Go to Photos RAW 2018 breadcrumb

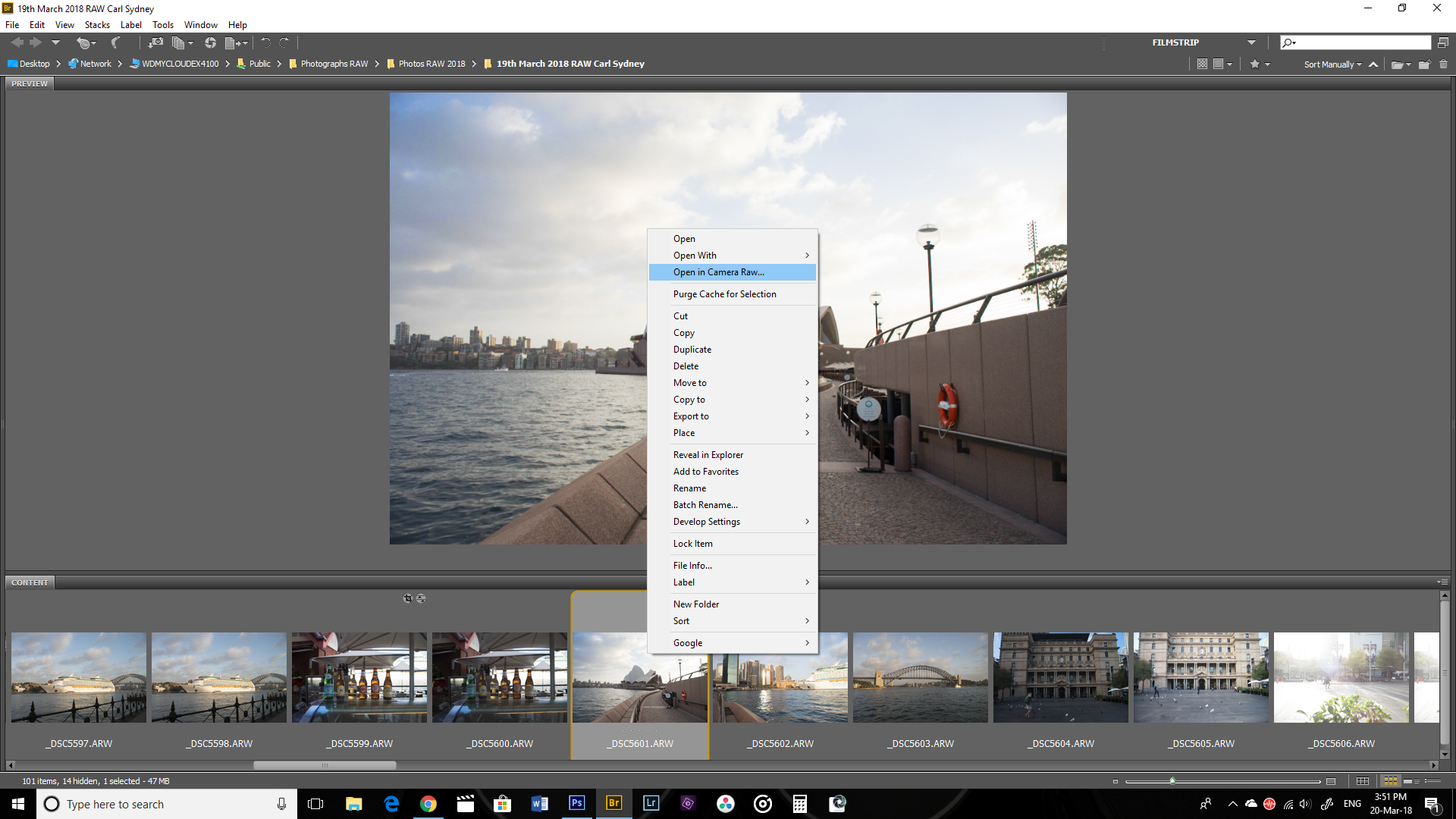[431, 64]
